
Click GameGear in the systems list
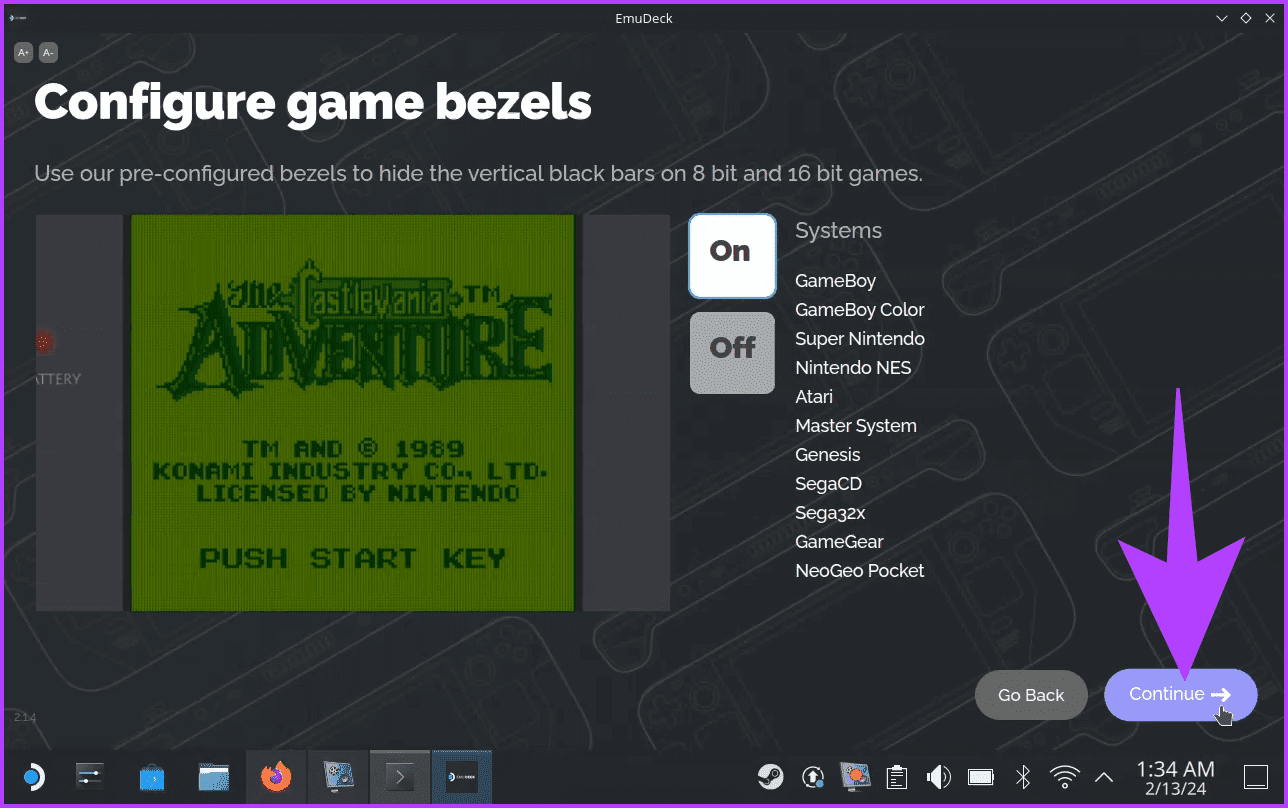click(x=839, y=542)
